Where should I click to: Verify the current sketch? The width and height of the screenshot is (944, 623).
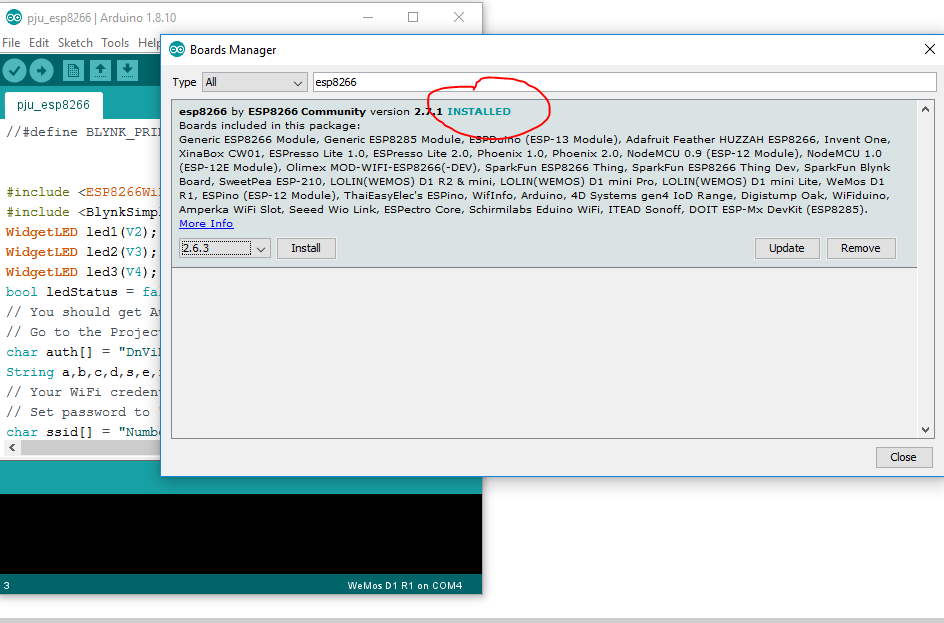coord(13,69)
